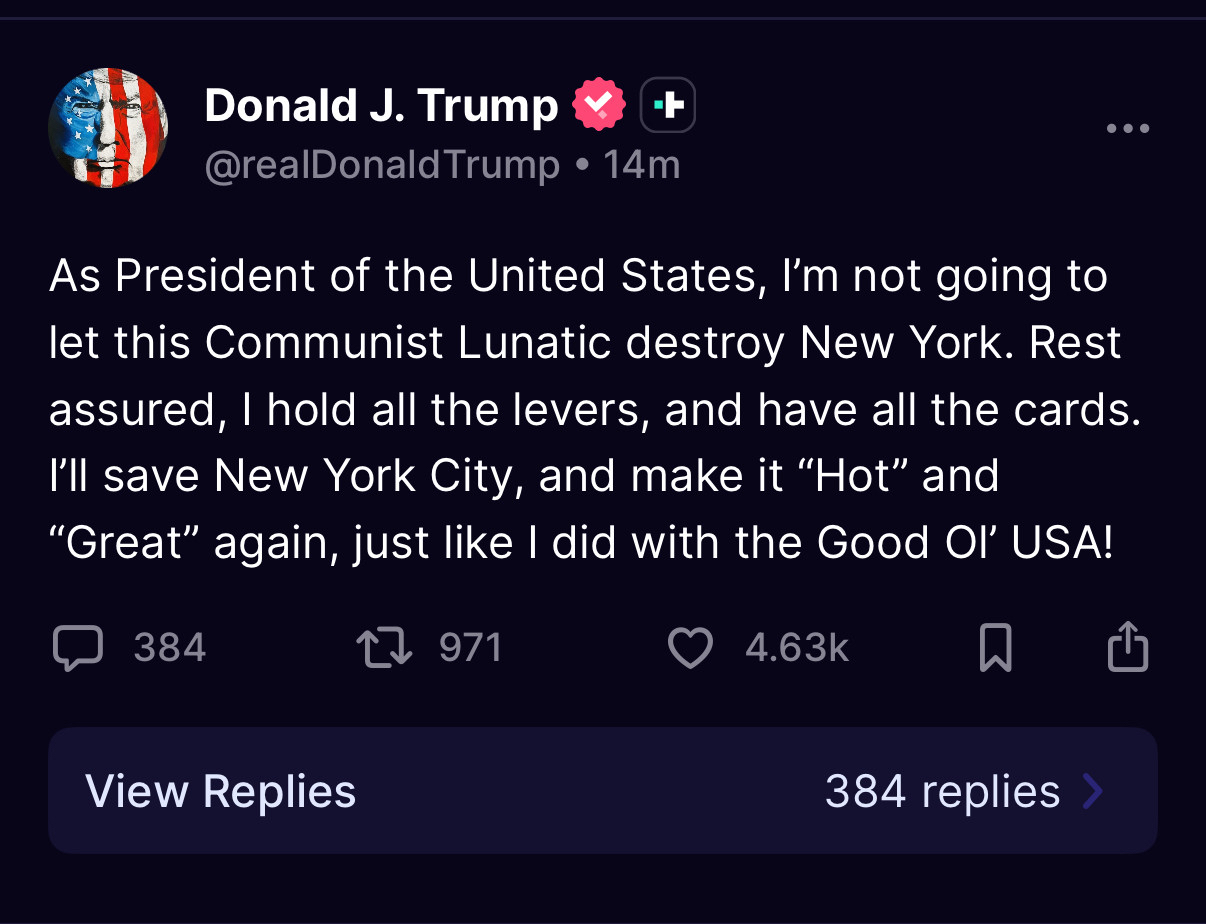Open the "Donald J. Trump" display name
Image resolution: width=1206 pixels, height=924 pixels.
381,106
